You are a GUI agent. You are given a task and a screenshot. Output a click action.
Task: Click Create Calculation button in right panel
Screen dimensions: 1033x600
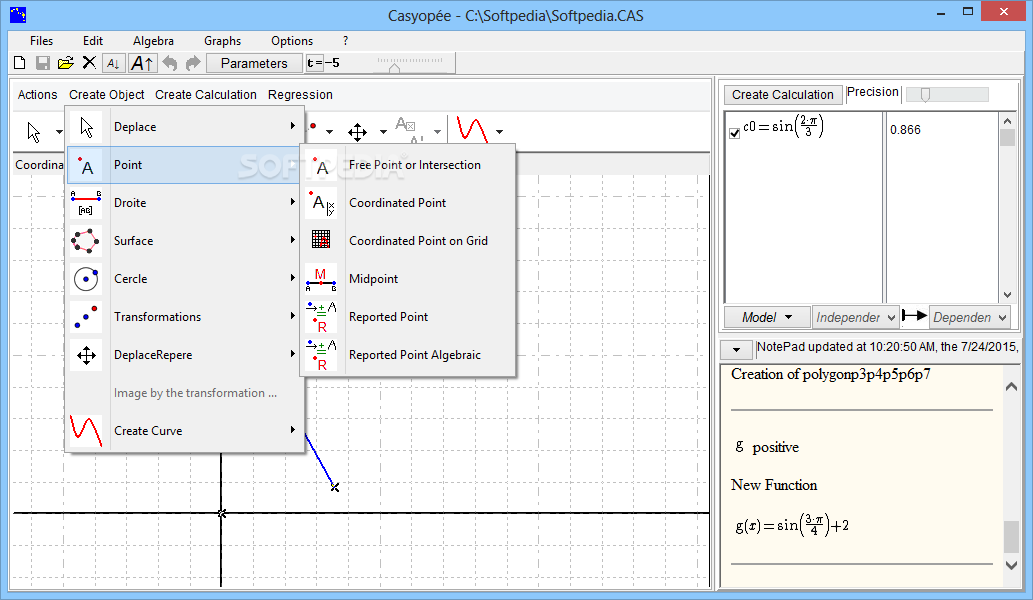[783, 95]
